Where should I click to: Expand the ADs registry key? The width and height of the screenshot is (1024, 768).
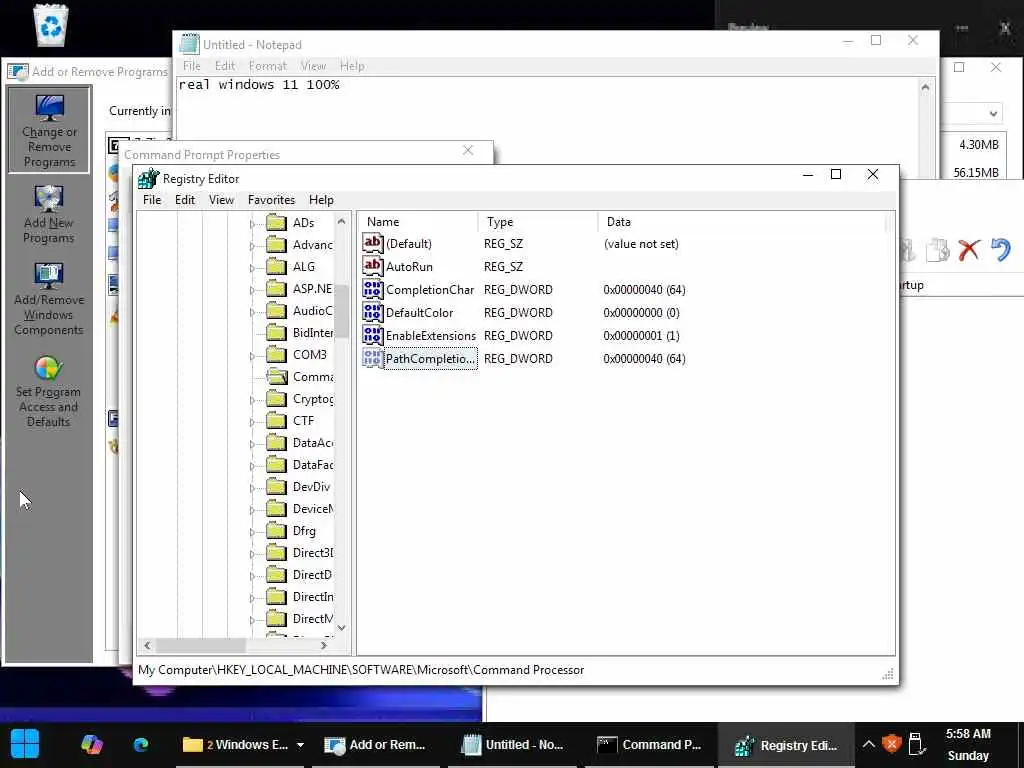click(x=253, y=224)
